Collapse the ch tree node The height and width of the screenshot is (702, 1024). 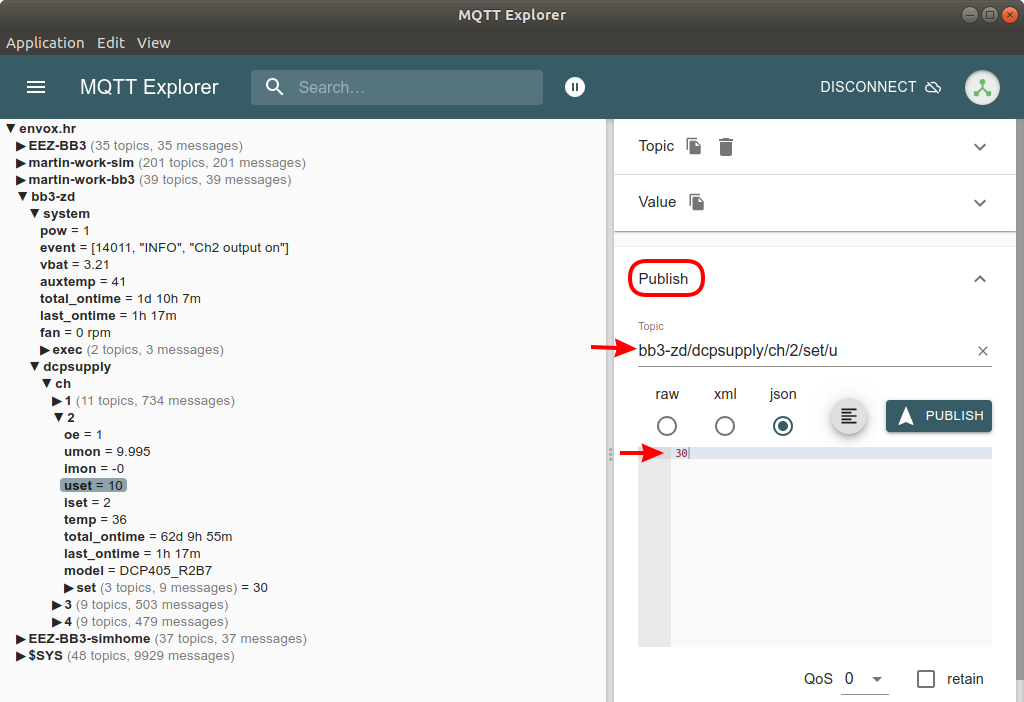pos(46,384)
